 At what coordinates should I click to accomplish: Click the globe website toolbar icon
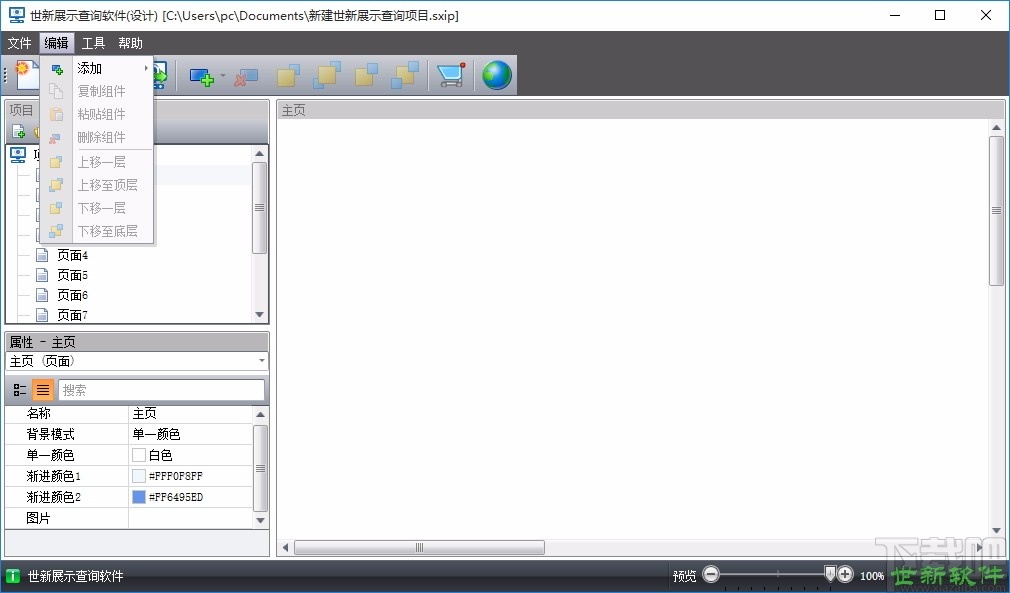(x=497, y=75)
